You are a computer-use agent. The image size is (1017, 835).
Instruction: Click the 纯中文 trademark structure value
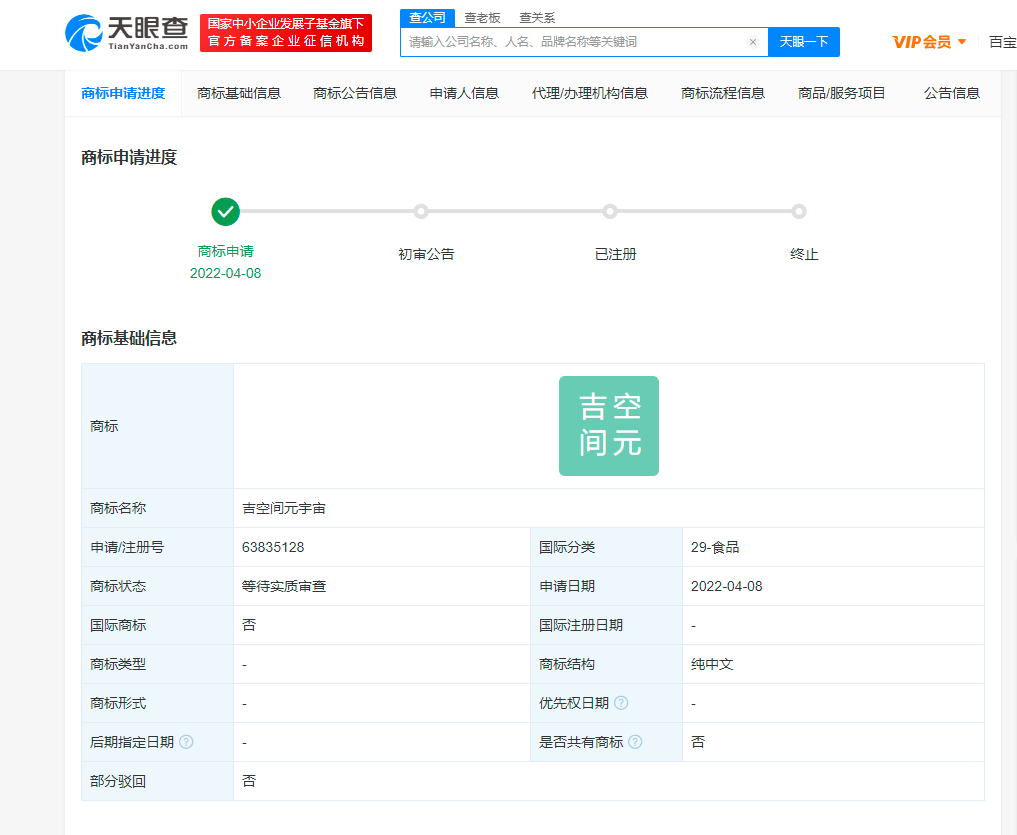point(712,664)
